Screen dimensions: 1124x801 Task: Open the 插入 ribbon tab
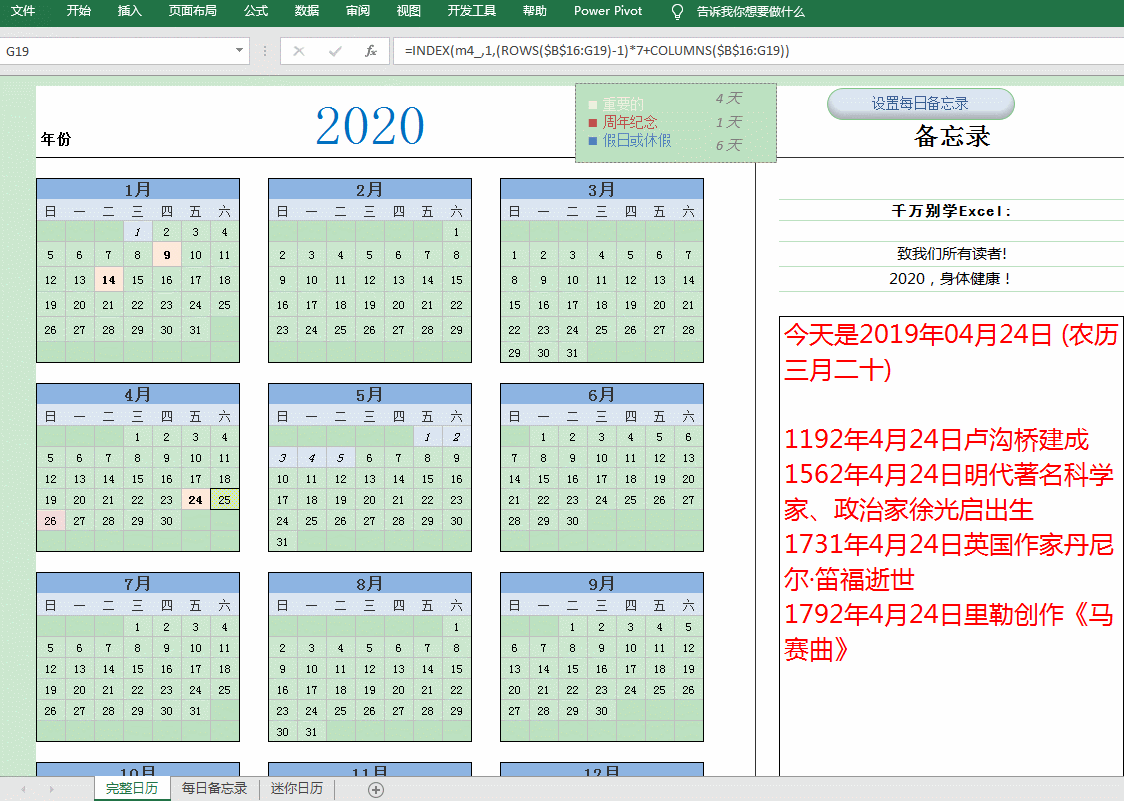coord(129,11)
